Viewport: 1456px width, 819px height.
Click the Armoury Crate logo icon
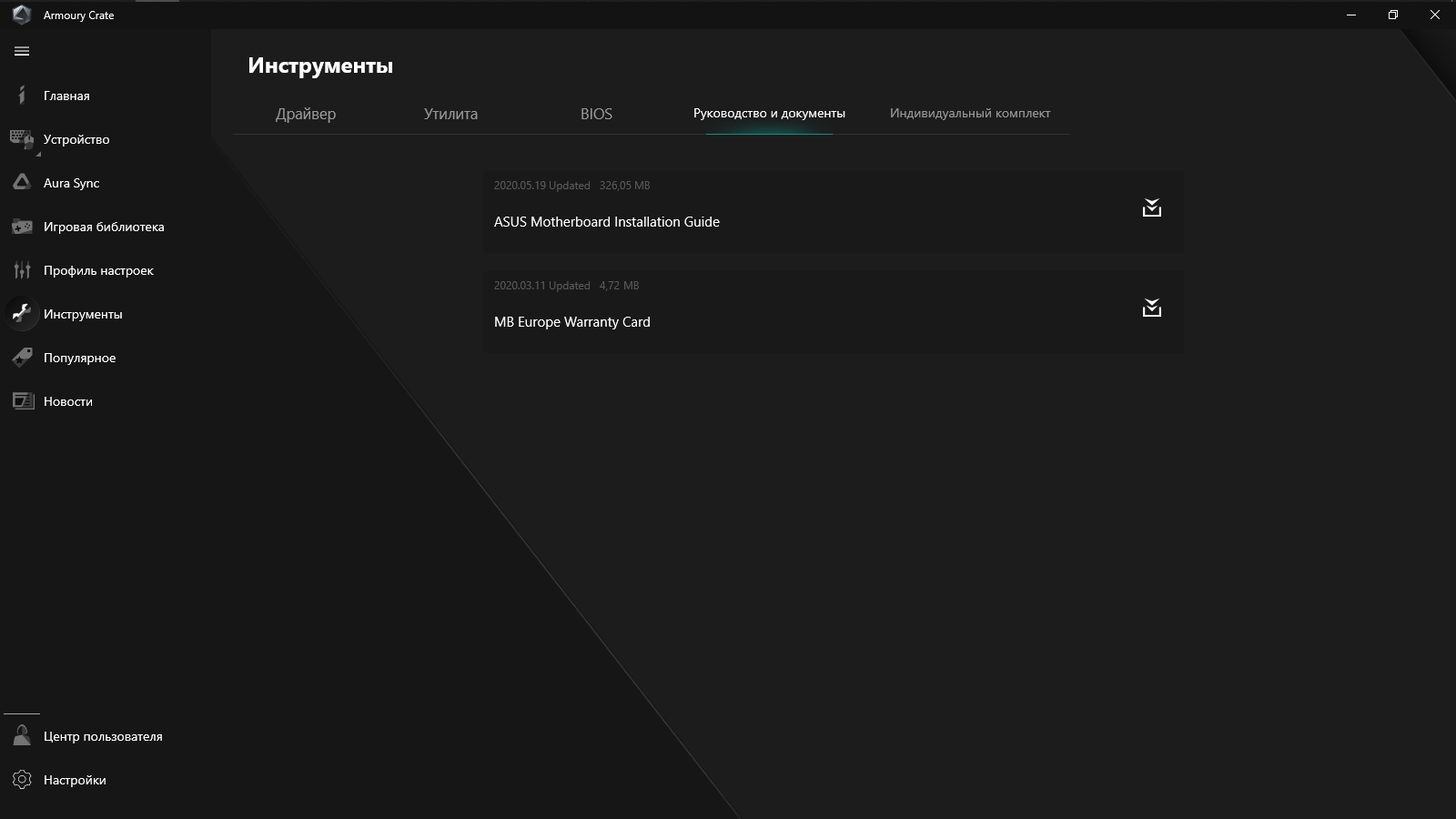point(21,15)
